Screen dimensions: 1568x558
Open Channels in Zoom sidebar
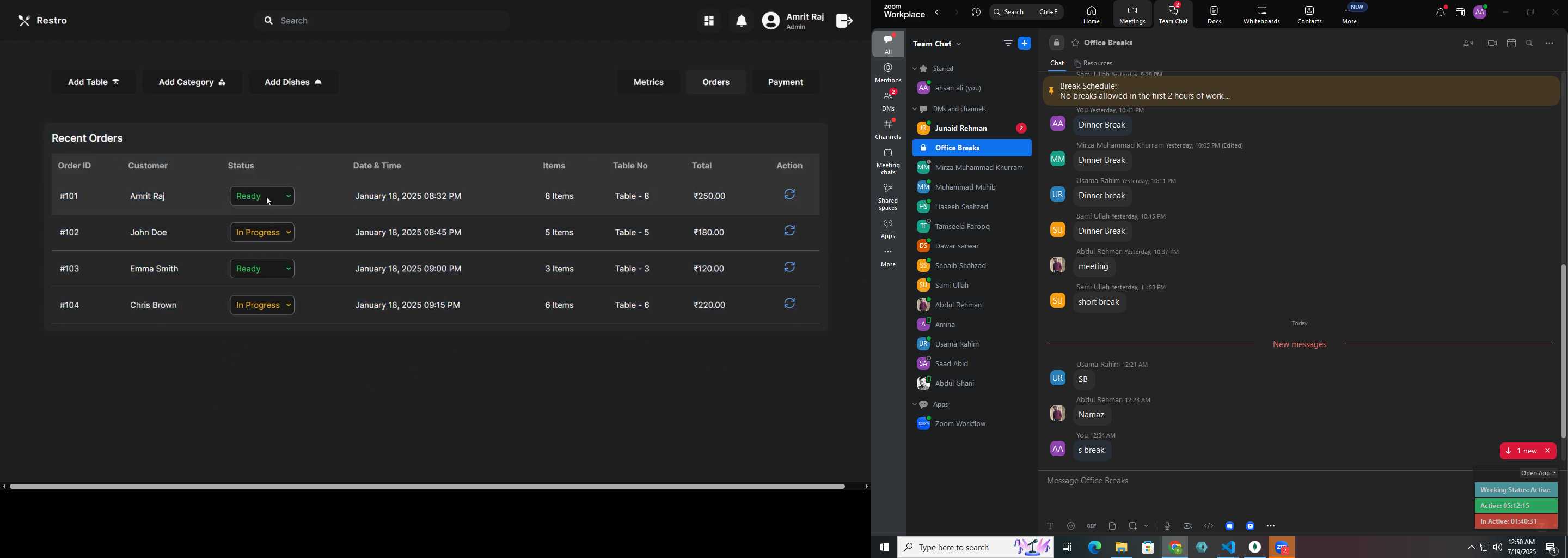[x=888, y=129]
